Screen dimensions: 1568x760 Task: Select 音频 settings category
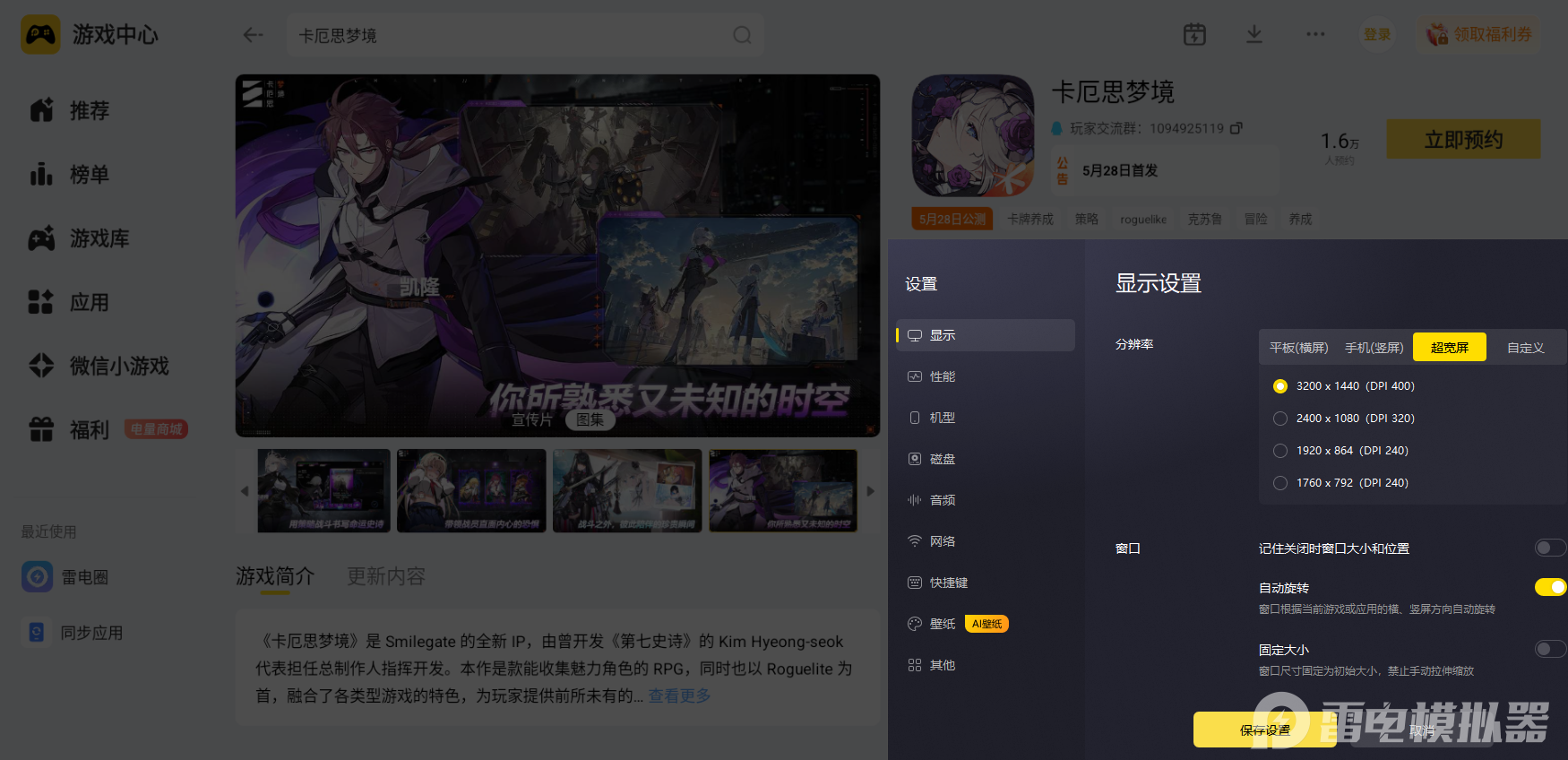986,500
